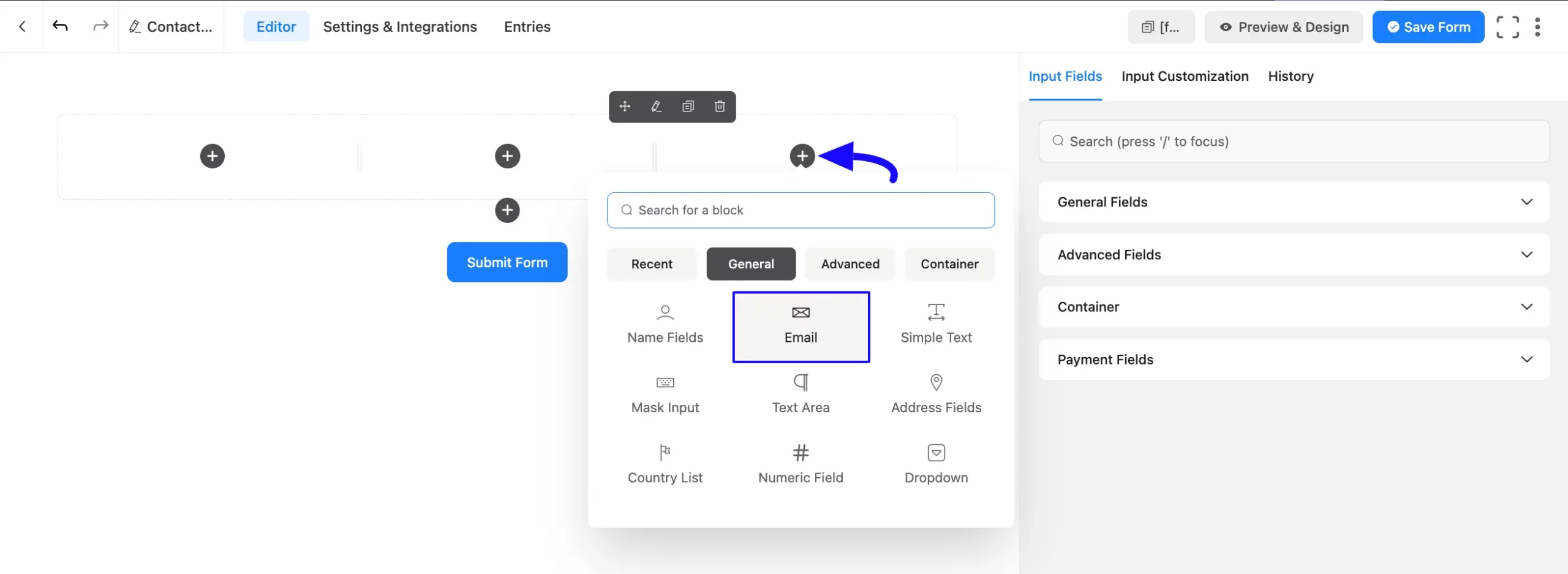Open the Entries tab
Screen dimensions: 1568x574
click(x=527, y=26)
